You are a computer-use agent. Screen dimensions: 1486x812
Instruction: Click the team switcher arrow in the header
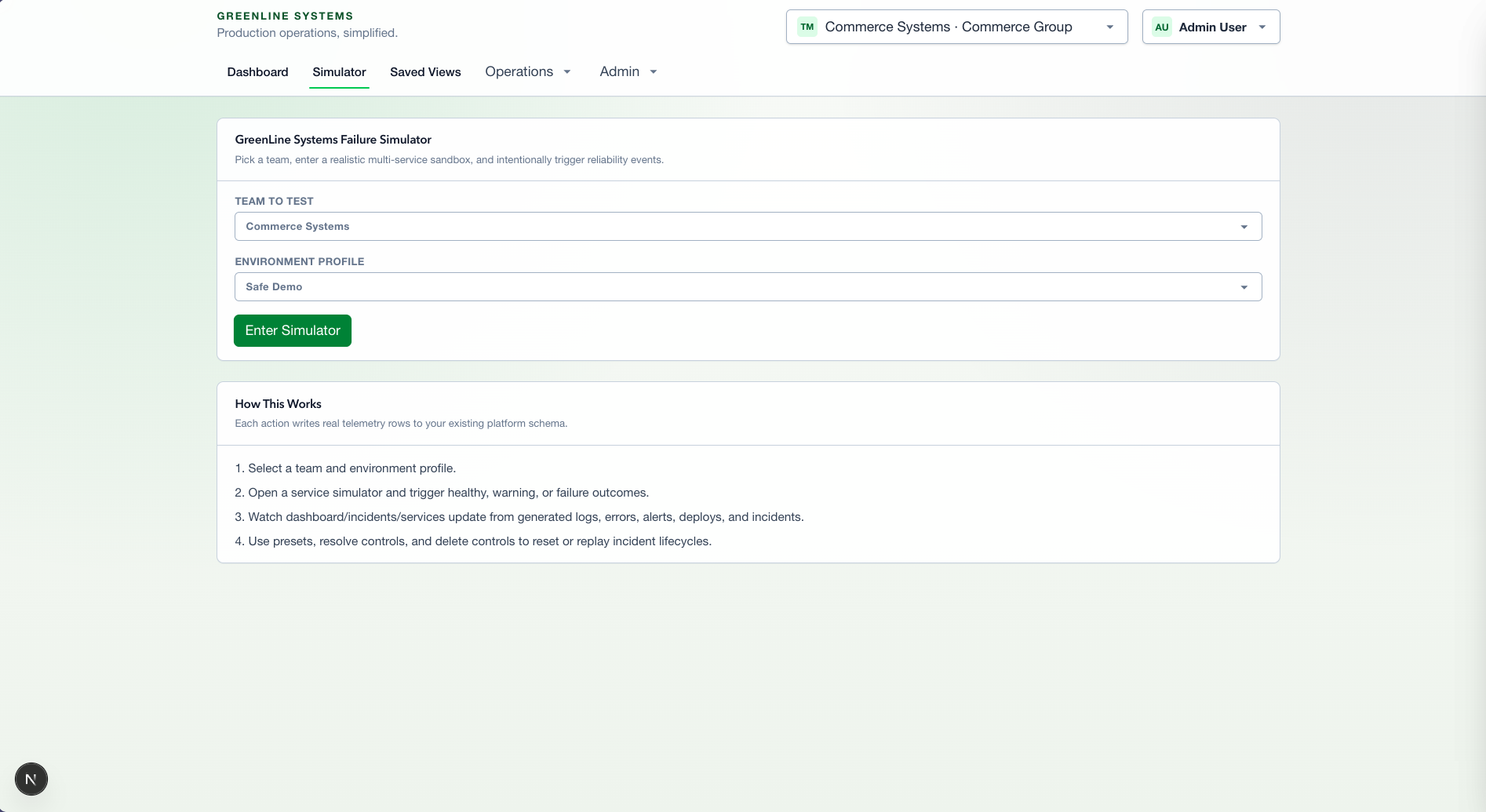(x=1109, y=27)
